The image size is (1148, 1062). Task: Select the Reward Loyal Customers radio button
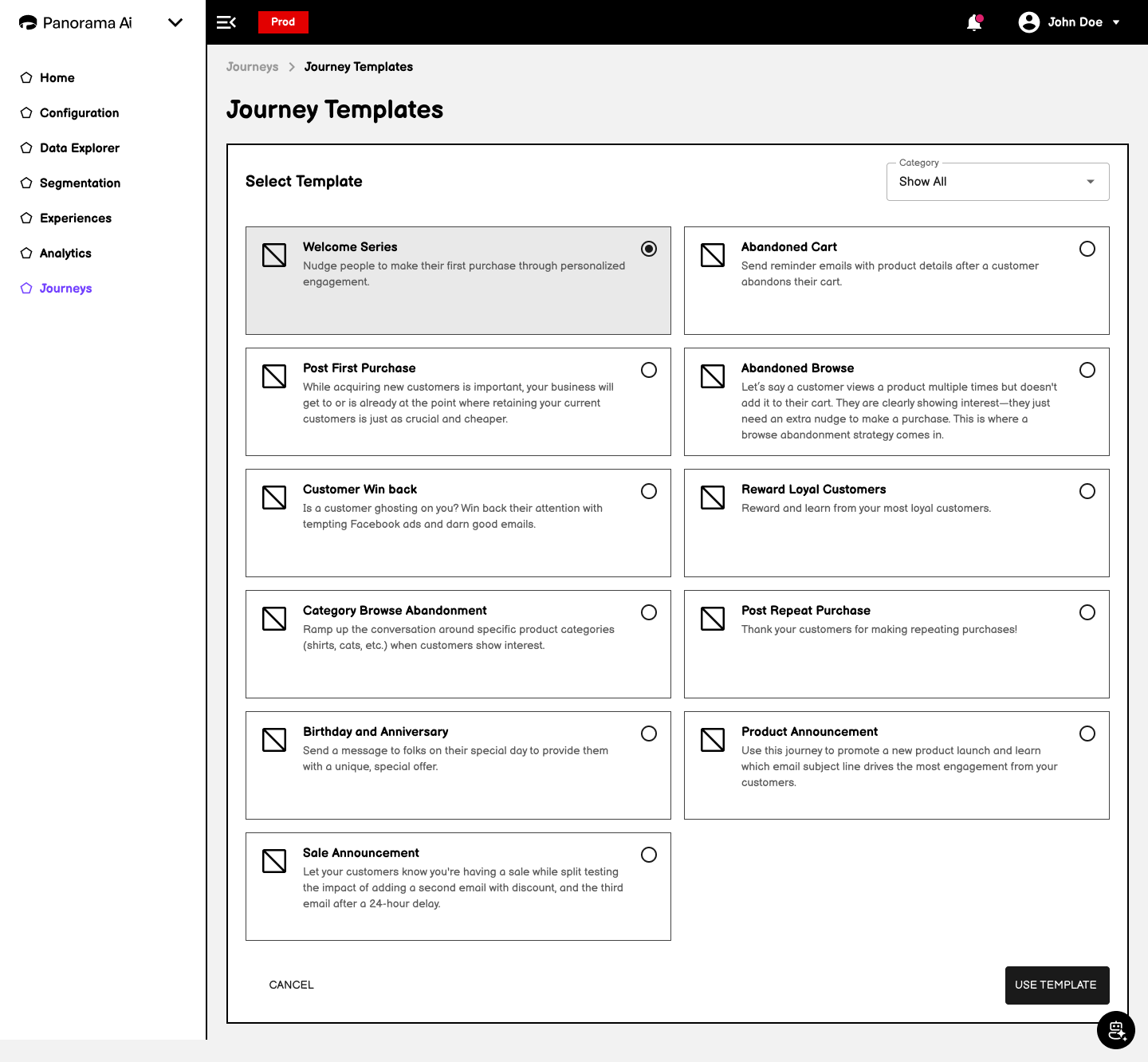point(1087,491)
